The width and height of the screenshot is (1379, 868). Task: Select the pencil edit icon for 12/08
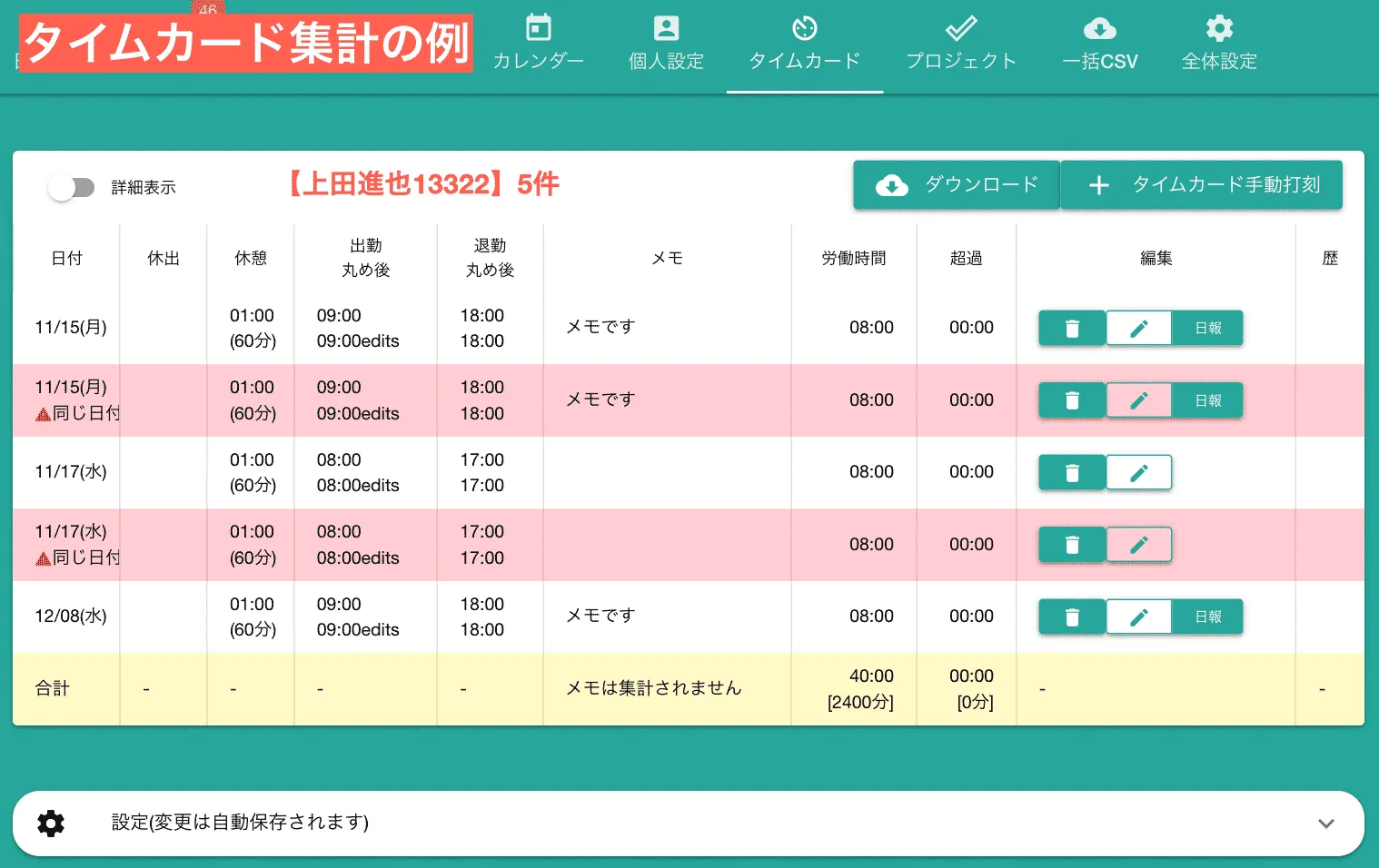(x=1139, y=616)
